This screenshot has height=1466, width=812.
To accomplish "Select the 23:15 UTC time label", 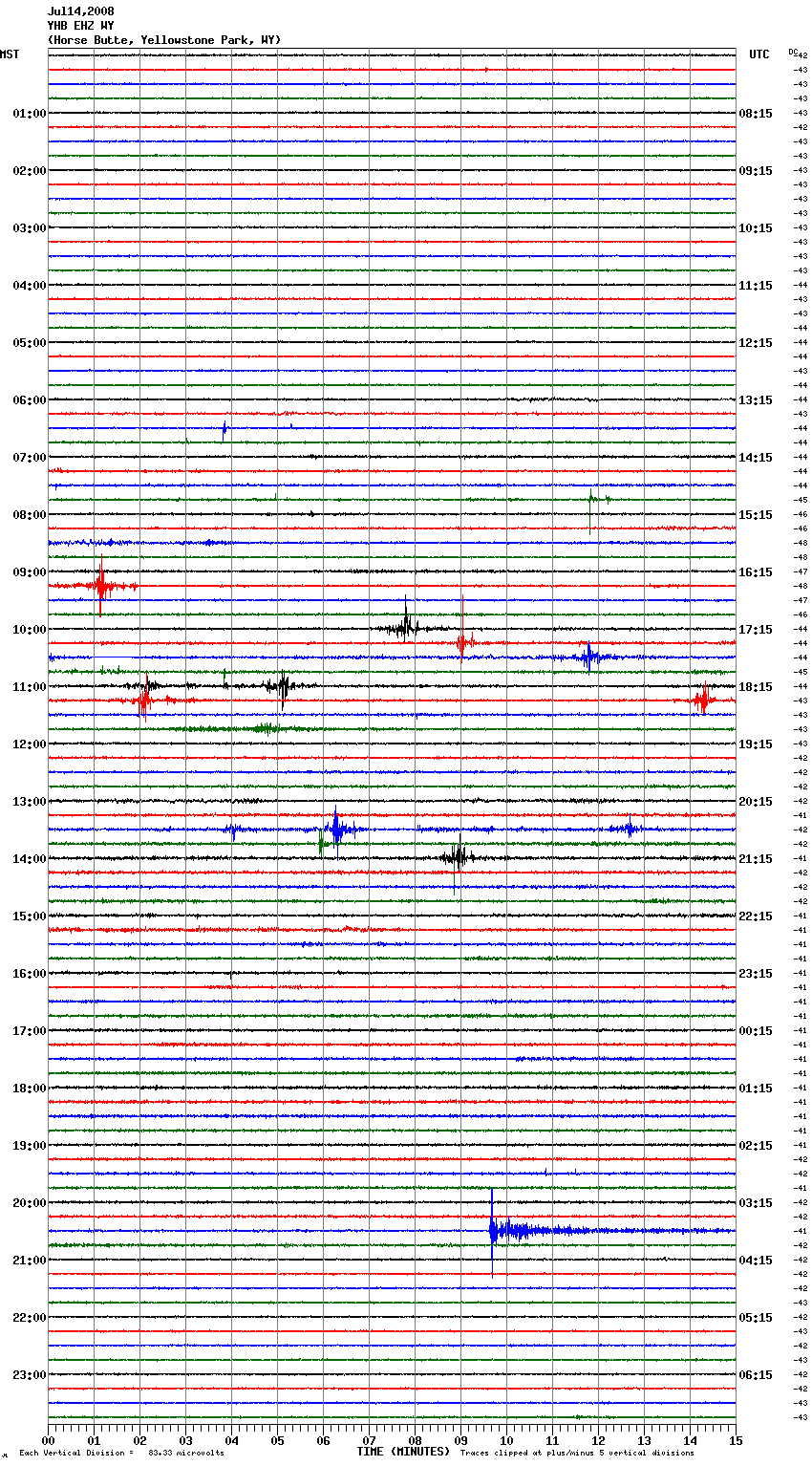I will 756,974.
